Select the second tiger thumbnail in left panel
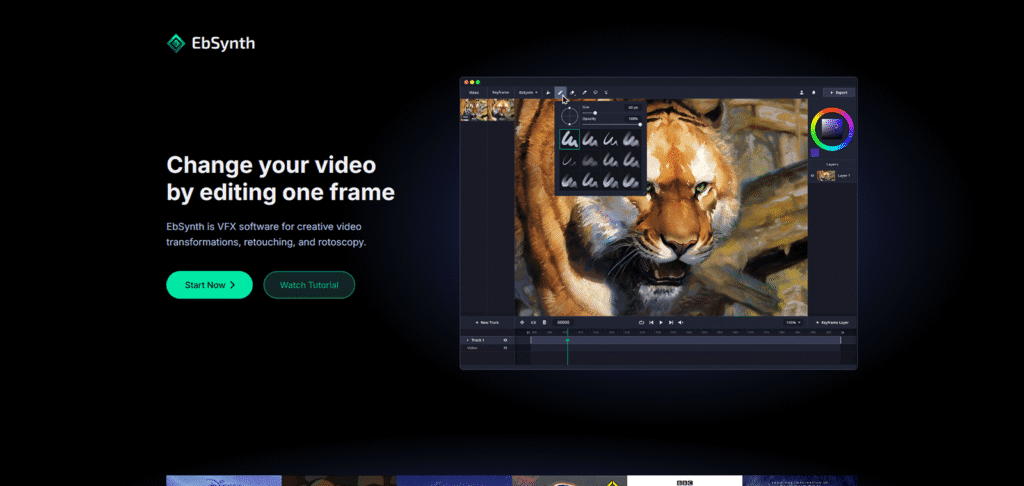Screen dimensions: 1024x486 [501, 110]
